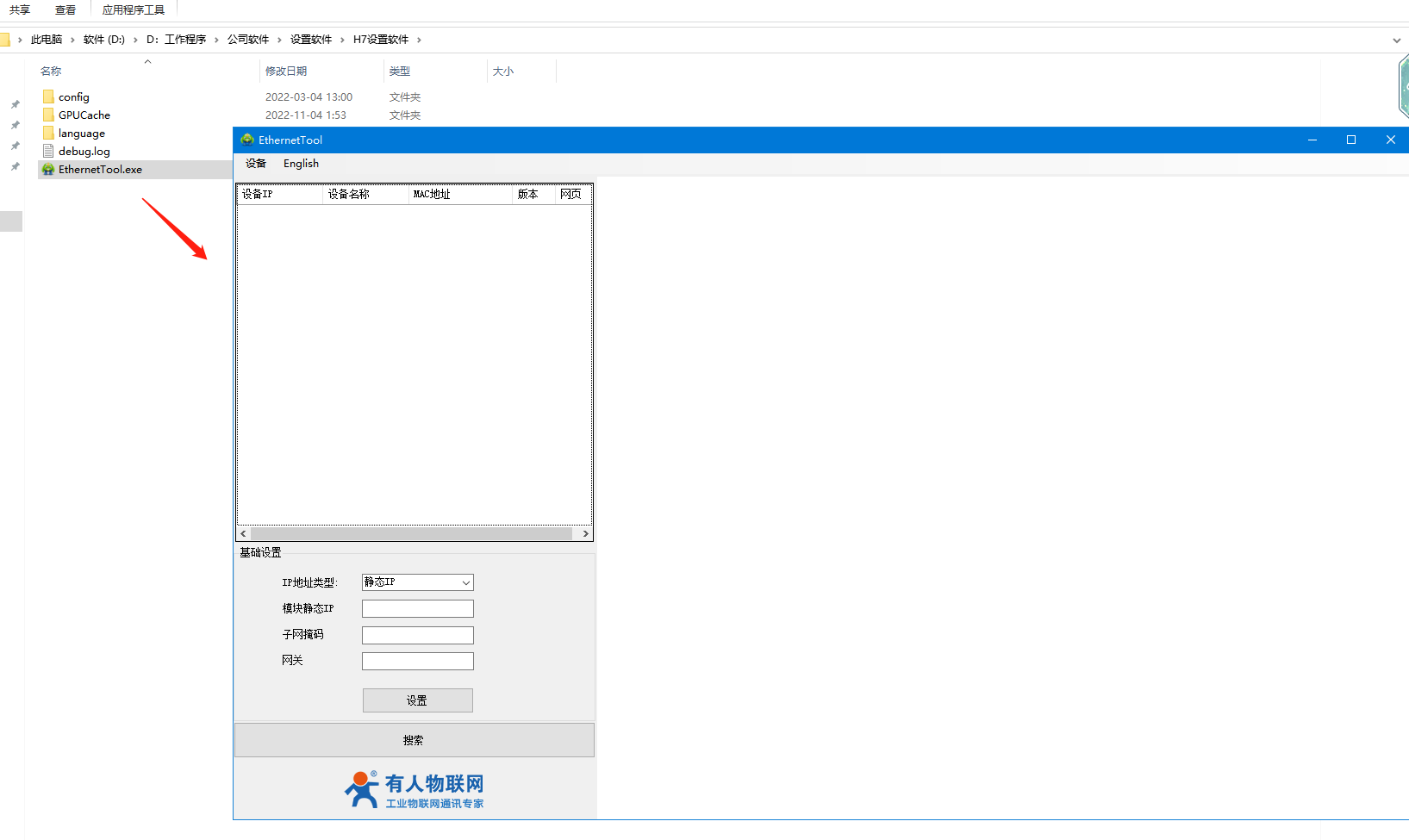Image resolution: width=1409 pixels, height=840 pixels.
Task: Click the EthernetTool title bar app icon
Action: (x=247, y=140)
